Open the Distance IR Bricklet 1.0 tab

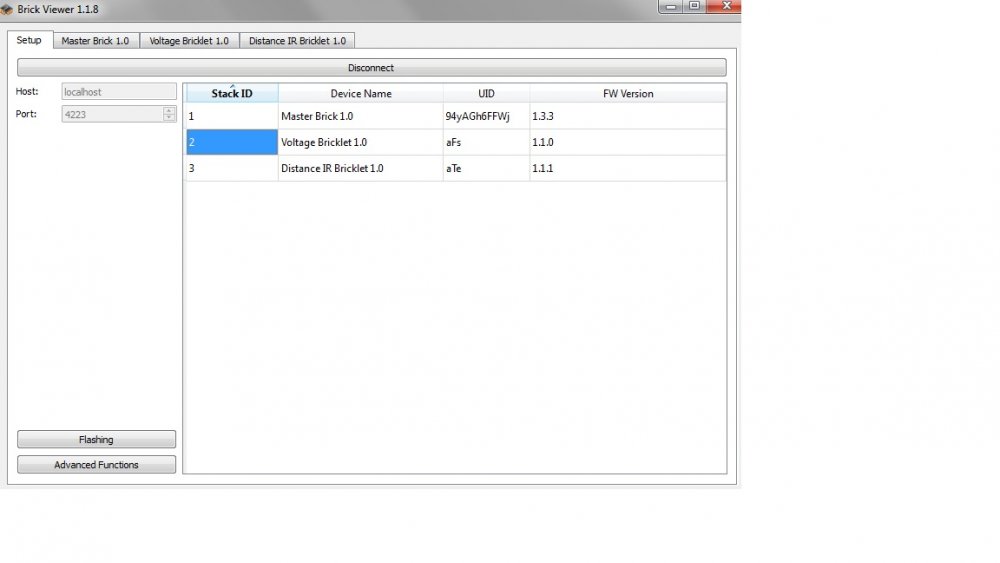[297, 41]
